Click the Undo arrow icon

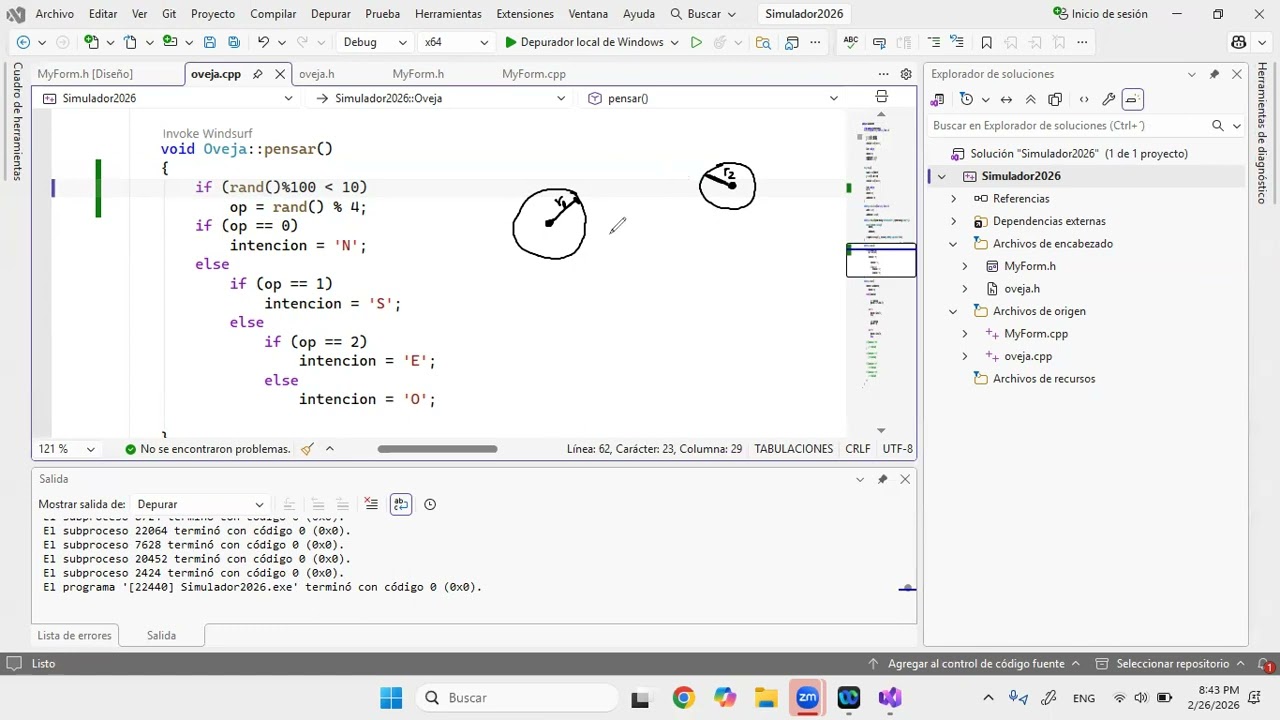tap(263, 42)
